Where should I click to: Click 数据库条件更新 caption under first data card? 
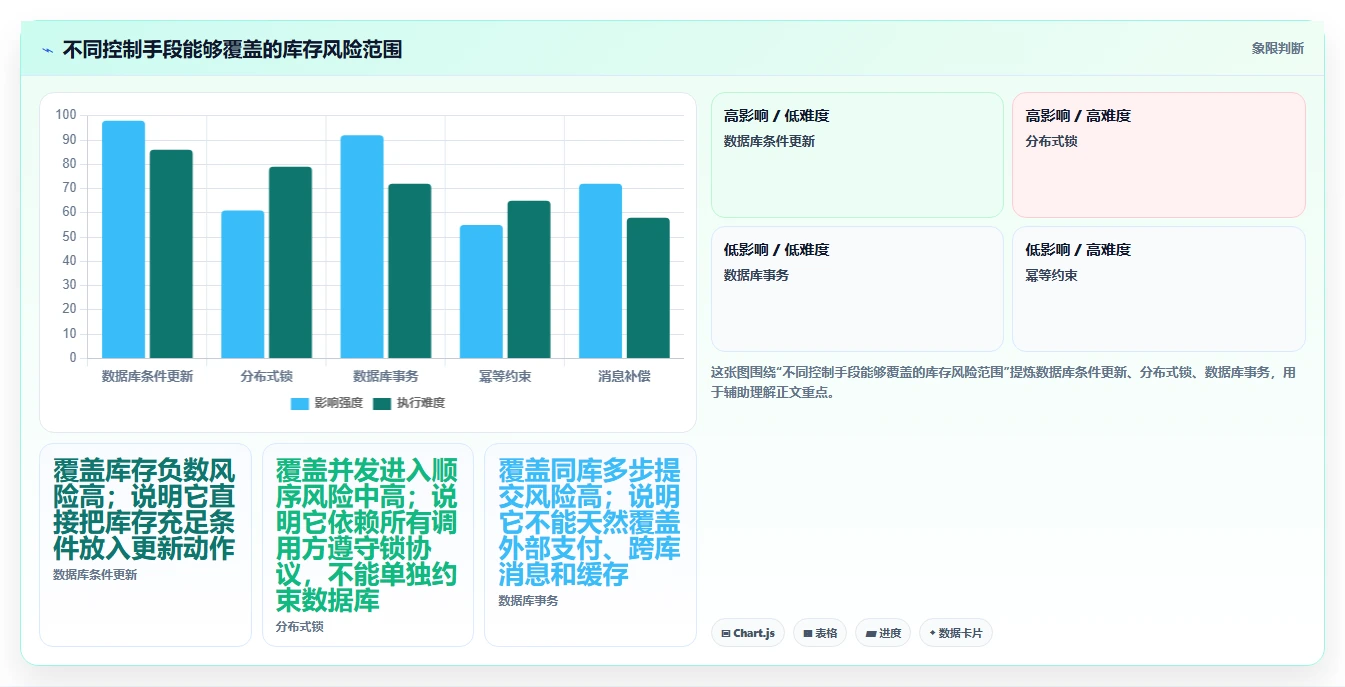95,575
